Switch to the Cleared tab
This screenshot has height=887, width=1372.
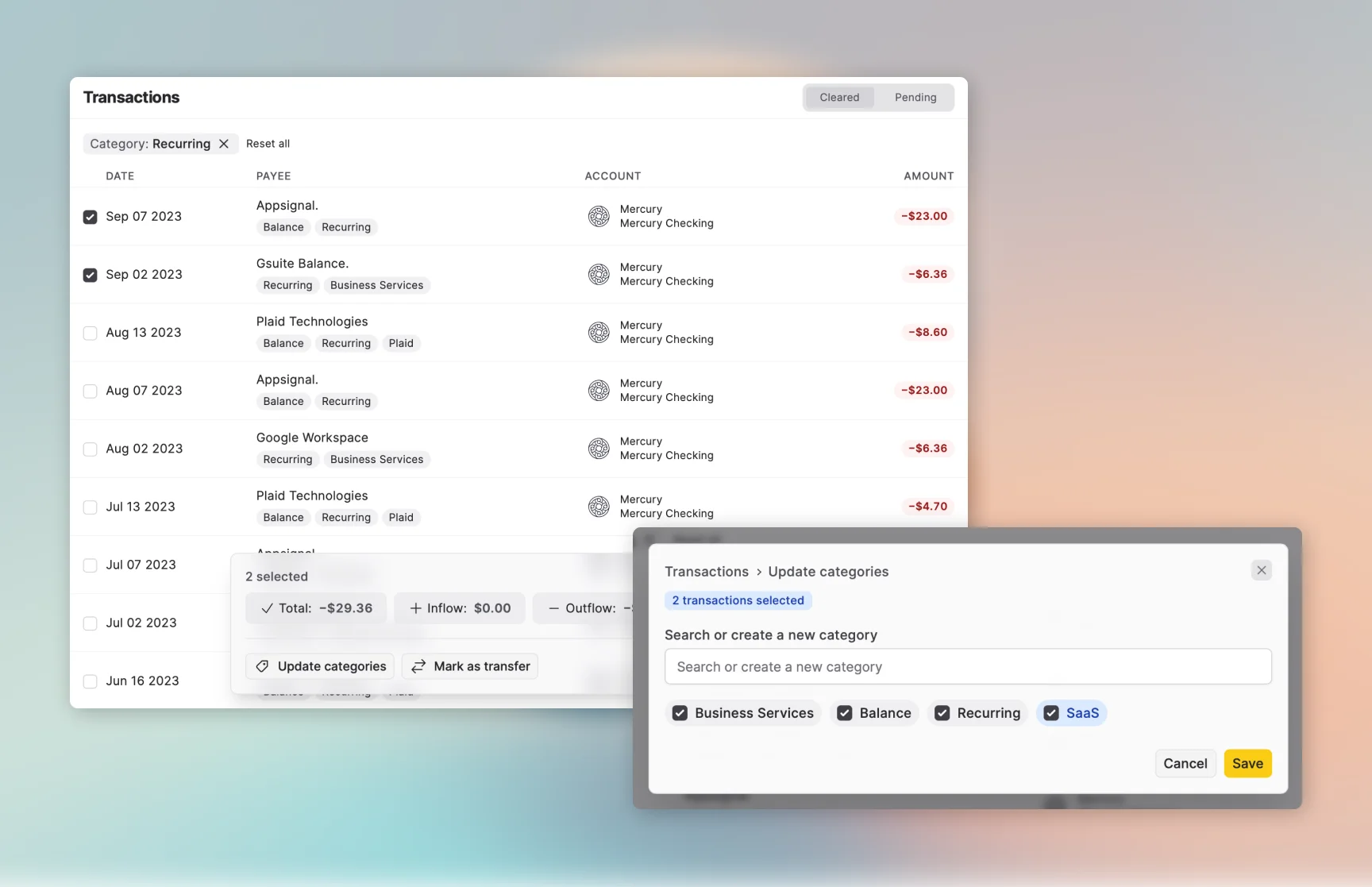click(x=839, y=98)
